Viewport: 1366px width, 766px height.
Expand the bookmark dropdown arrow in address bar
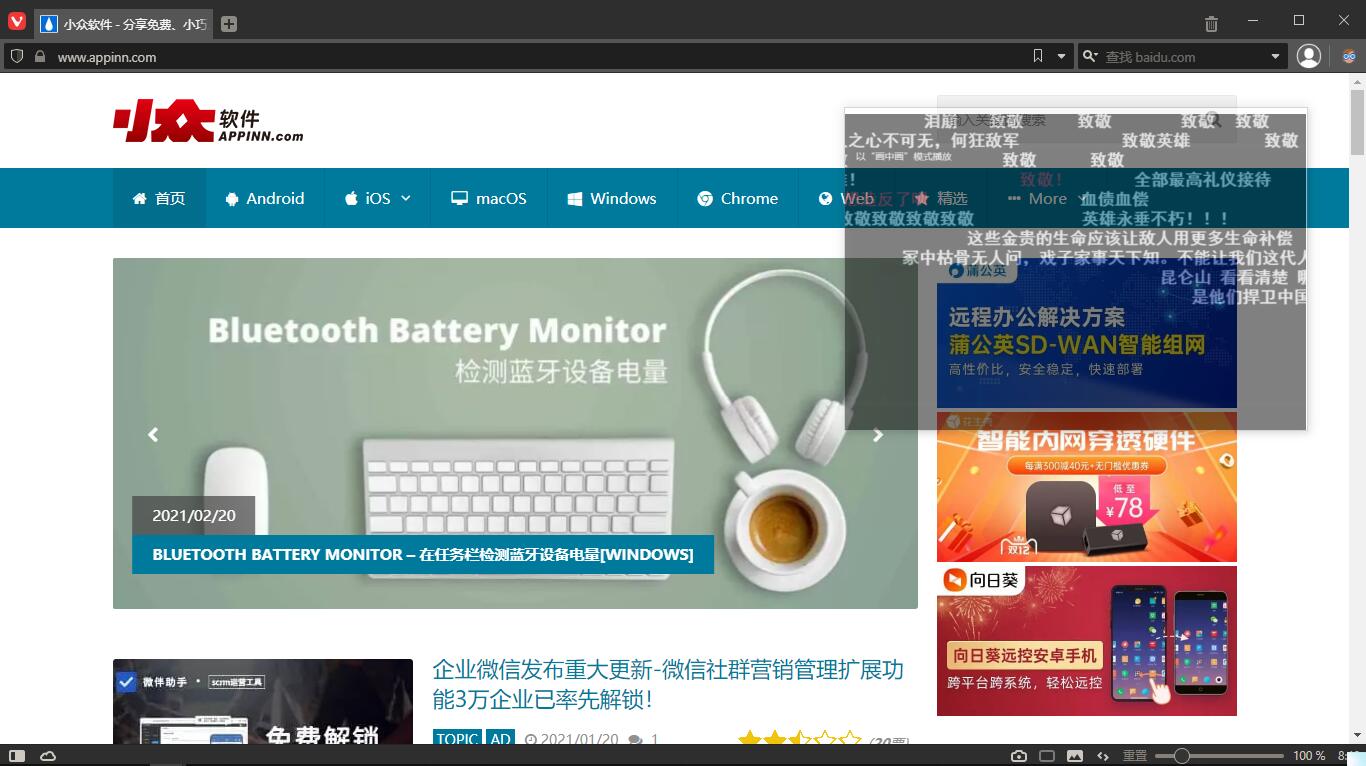point(1062,57)
